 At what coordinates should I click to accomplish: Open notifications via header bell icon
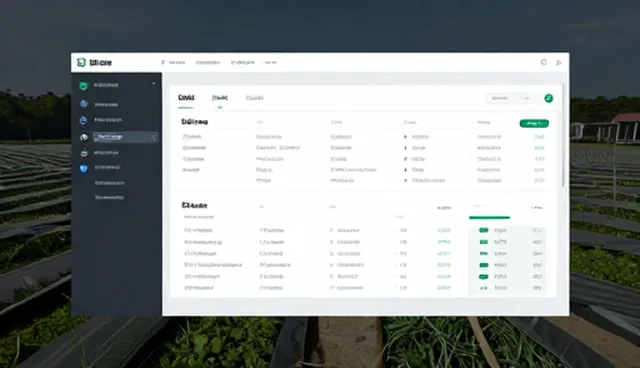tap(544, 62)
